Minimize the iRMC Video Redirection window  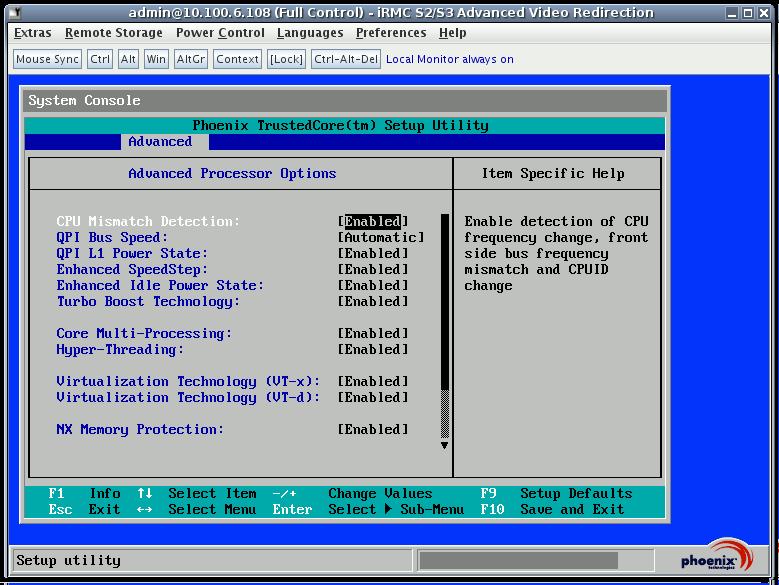pos(732,13)
